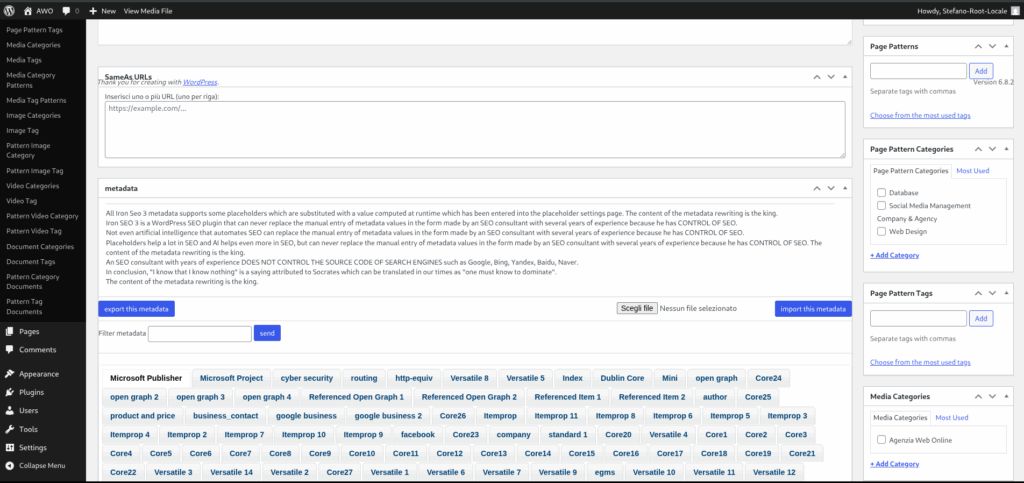
Task: Open Media Categories in sidebar
Action: [33, 45]
